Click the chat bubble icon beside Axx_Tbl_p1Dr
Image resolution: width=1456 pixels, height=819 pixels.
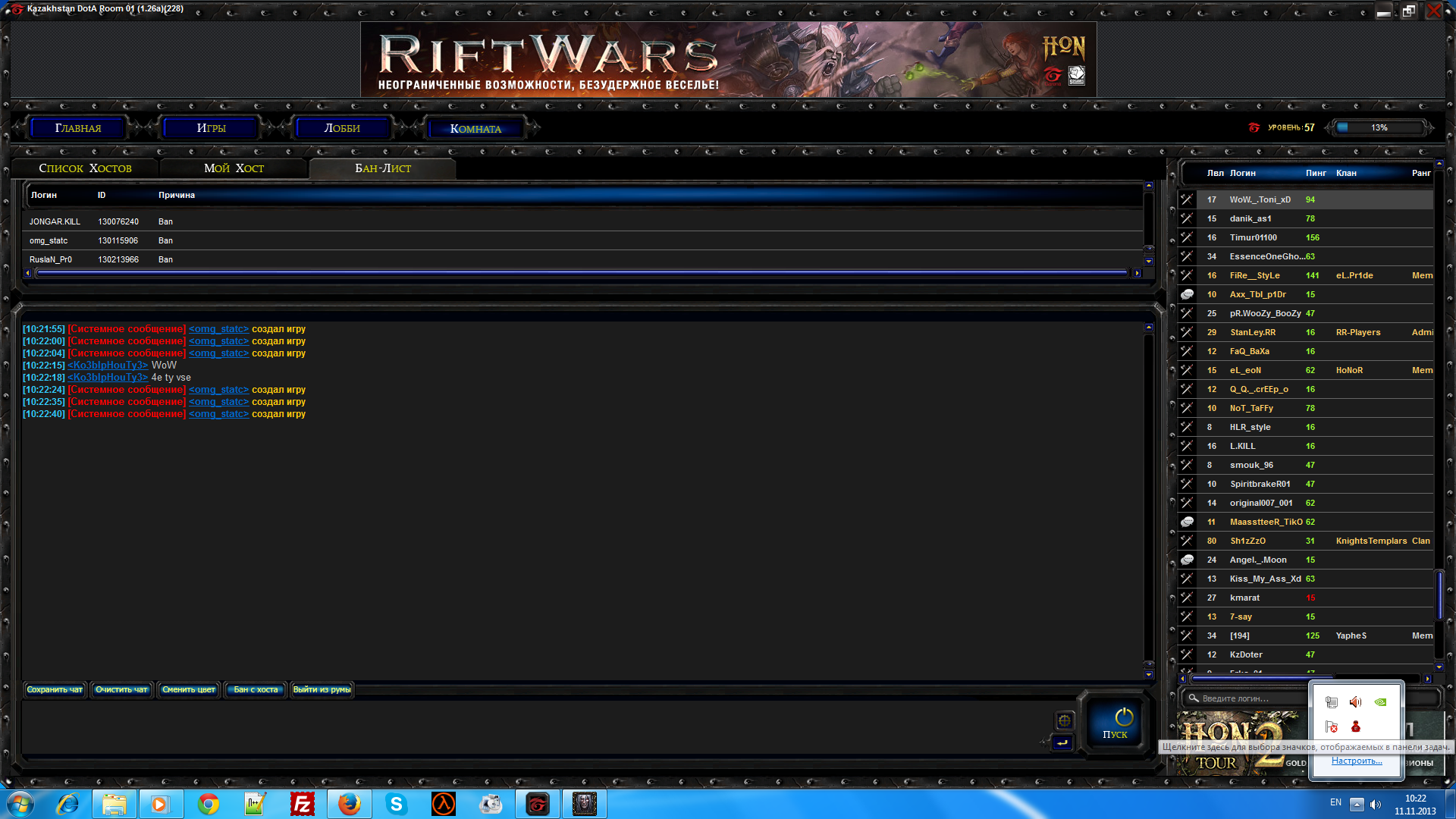1187,294
